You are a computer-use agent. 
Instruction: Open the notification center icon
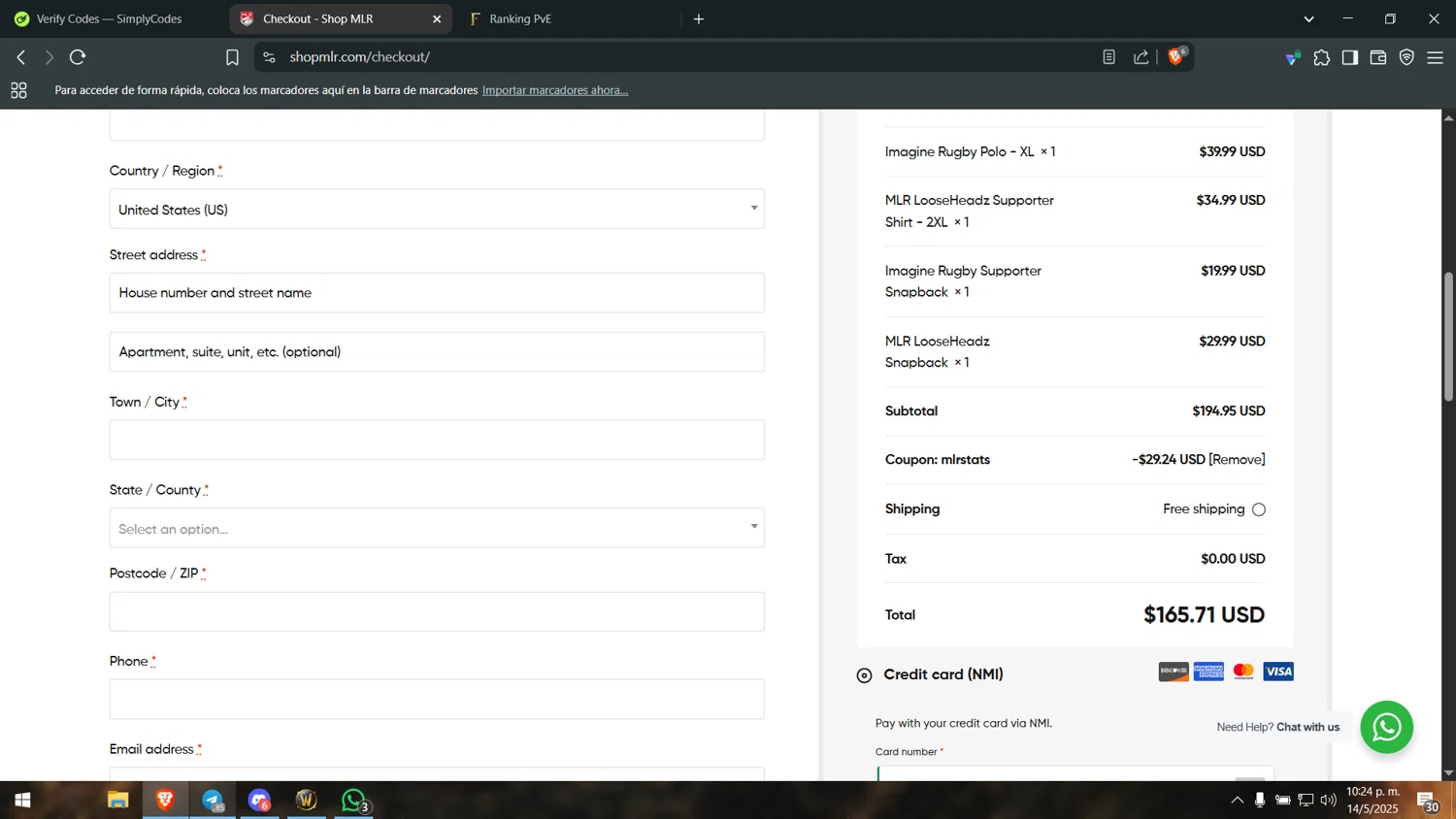pos(1428,802)
